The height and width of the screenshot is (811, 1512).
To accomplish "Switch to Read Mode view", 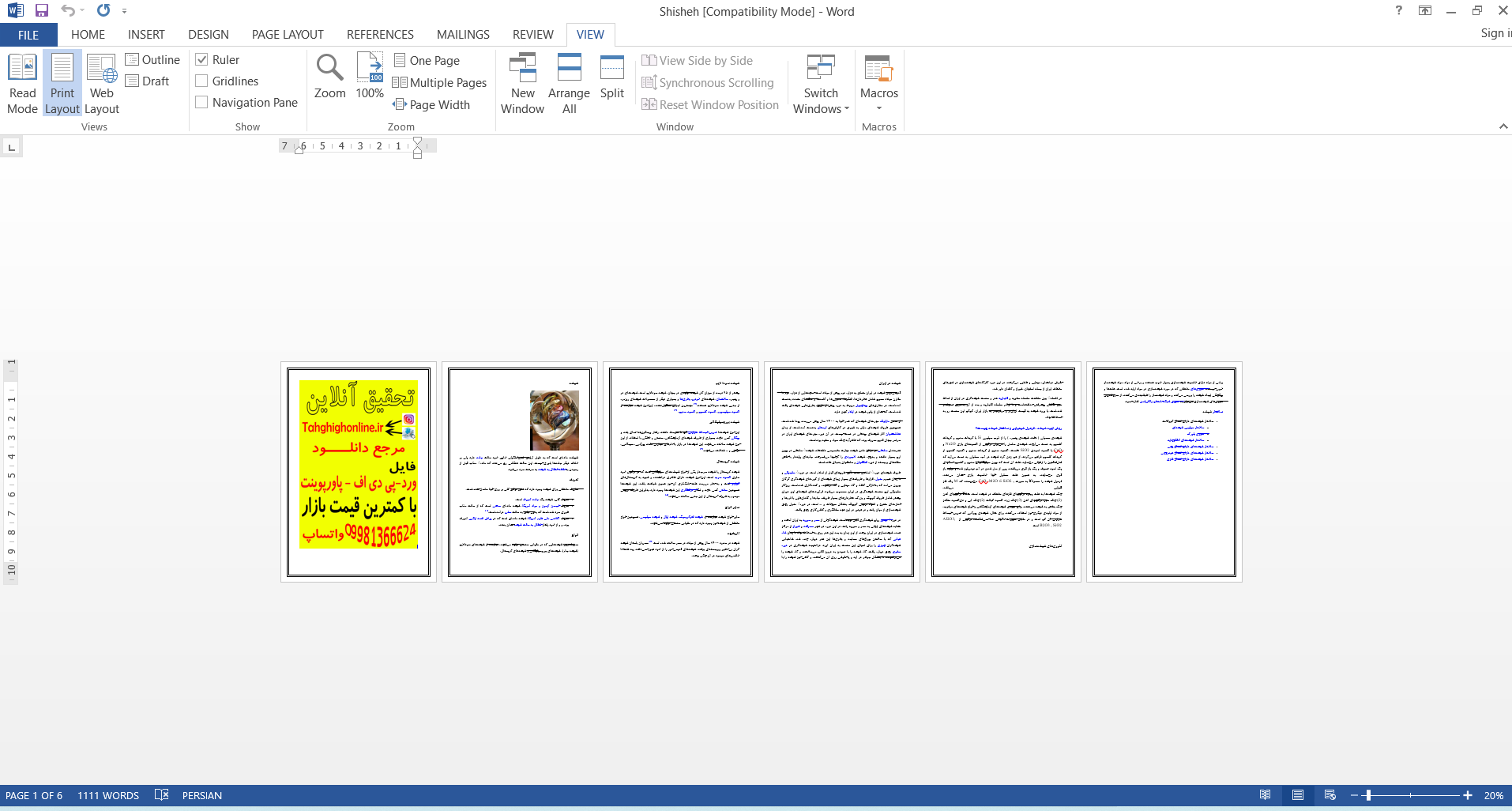I will pyautogui.click(x=22, y=84).
